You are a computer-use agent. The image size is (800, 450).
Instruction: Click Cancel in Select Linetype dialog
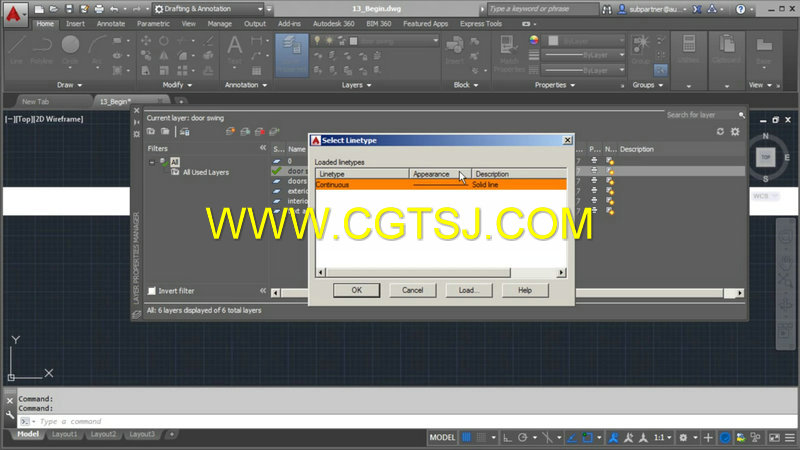412,290
